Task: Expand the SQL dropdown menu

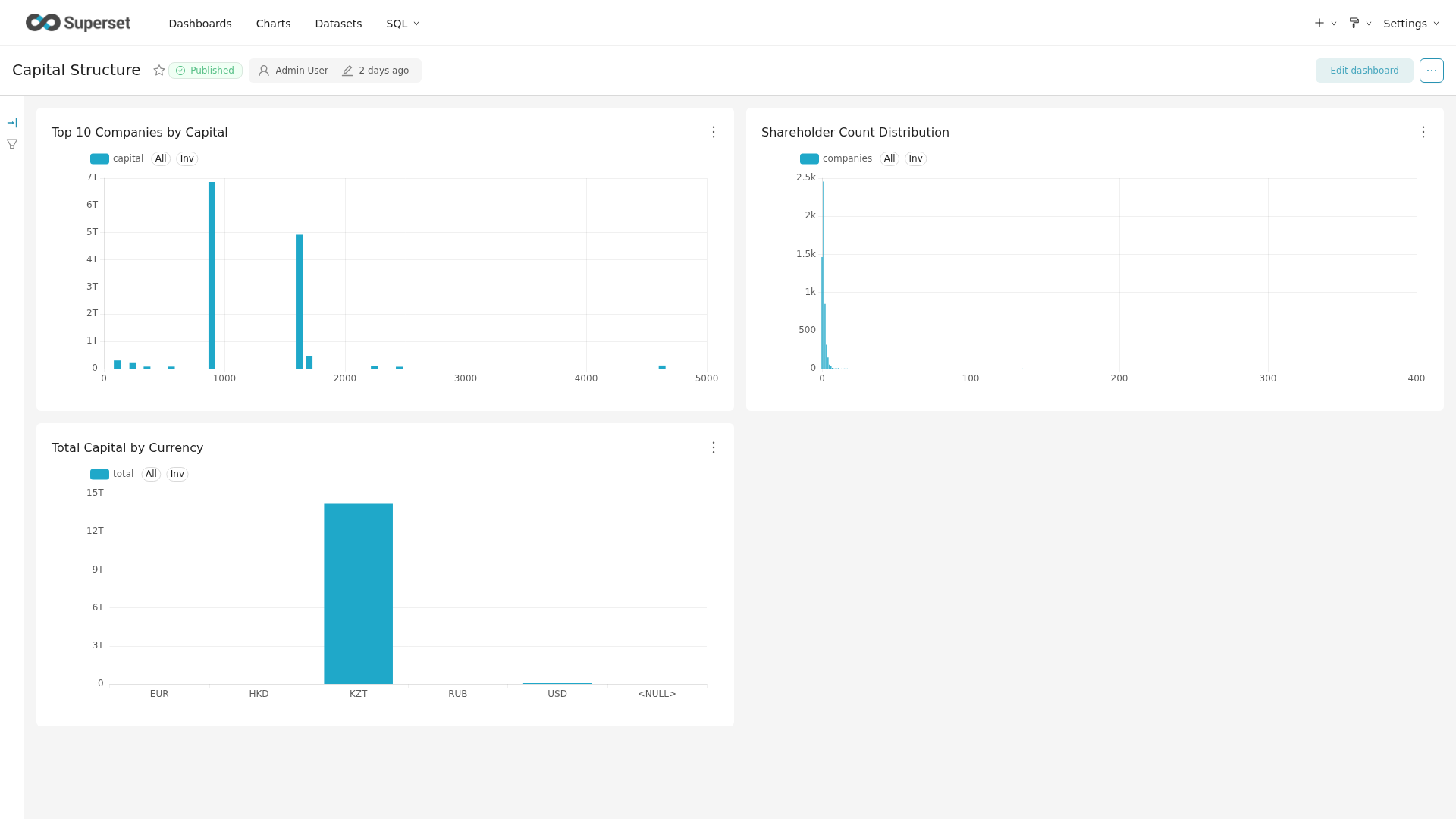Action: 403,24
